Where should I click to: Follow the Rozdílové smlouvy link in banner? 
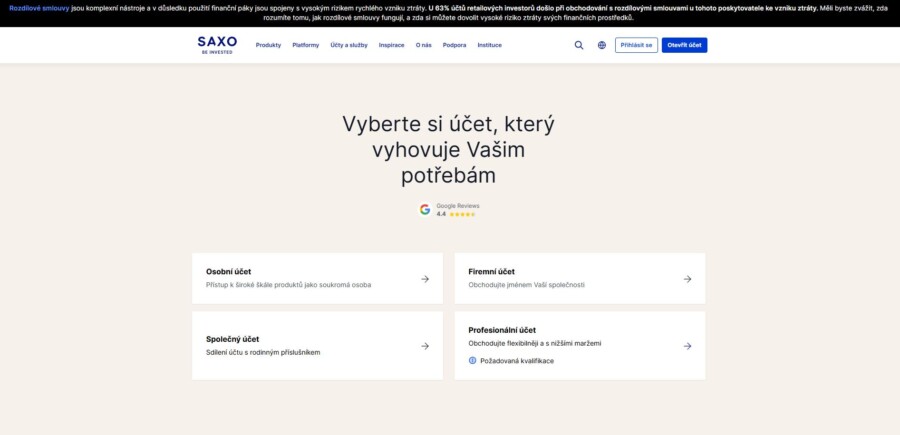pyautogui.click(x=39, y=8)
